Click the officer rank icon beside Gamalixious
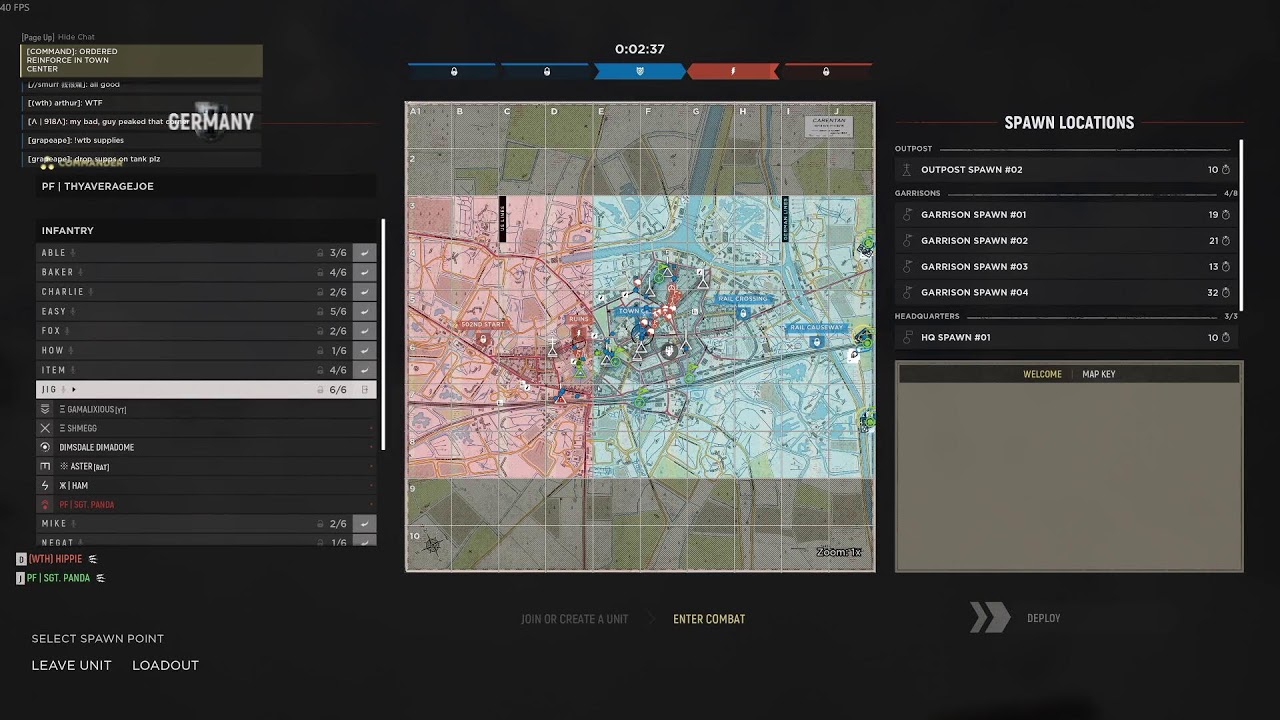 (45, 409)
